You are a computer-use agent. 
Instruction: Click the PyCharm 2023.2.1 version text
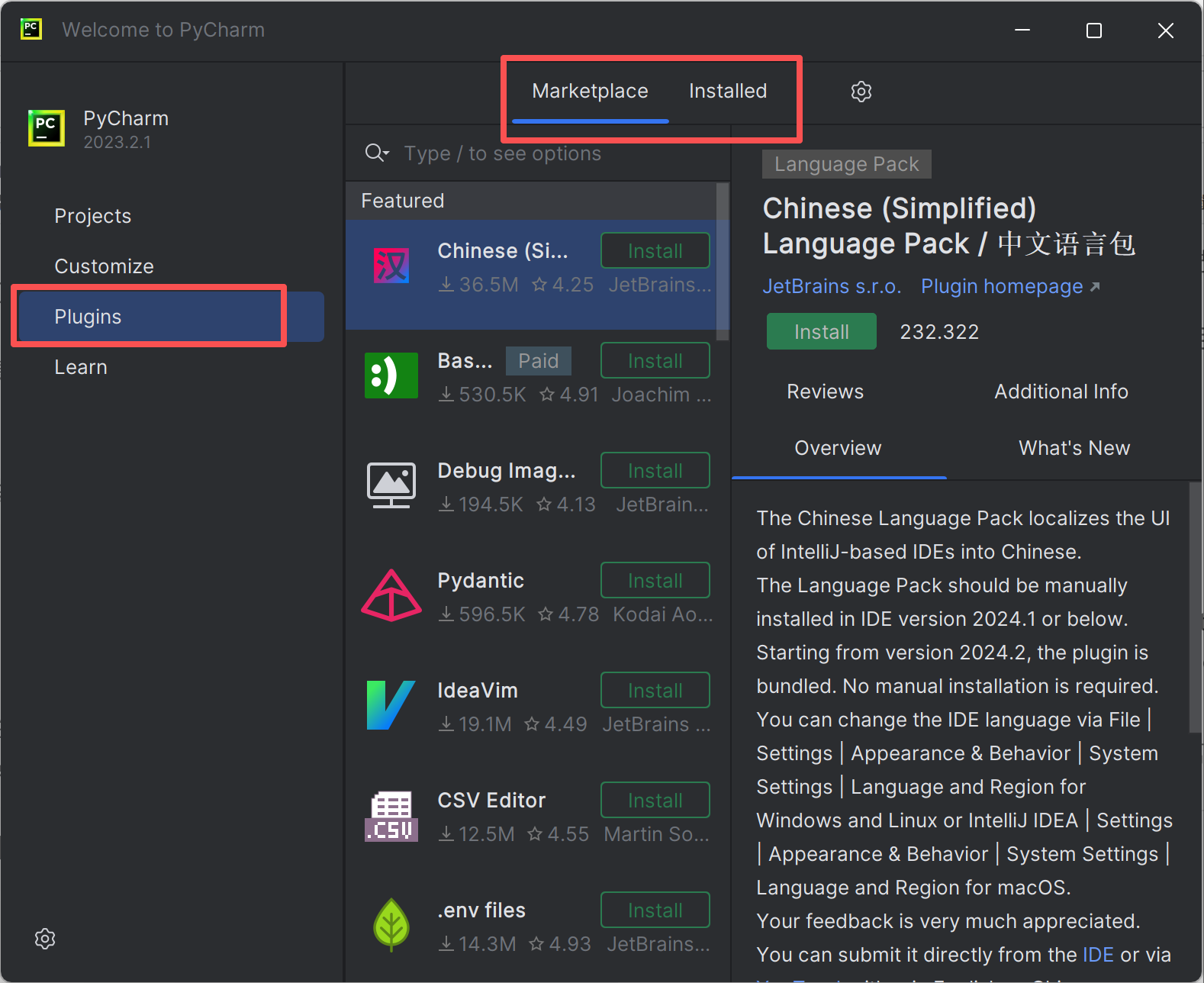[117, 143]
